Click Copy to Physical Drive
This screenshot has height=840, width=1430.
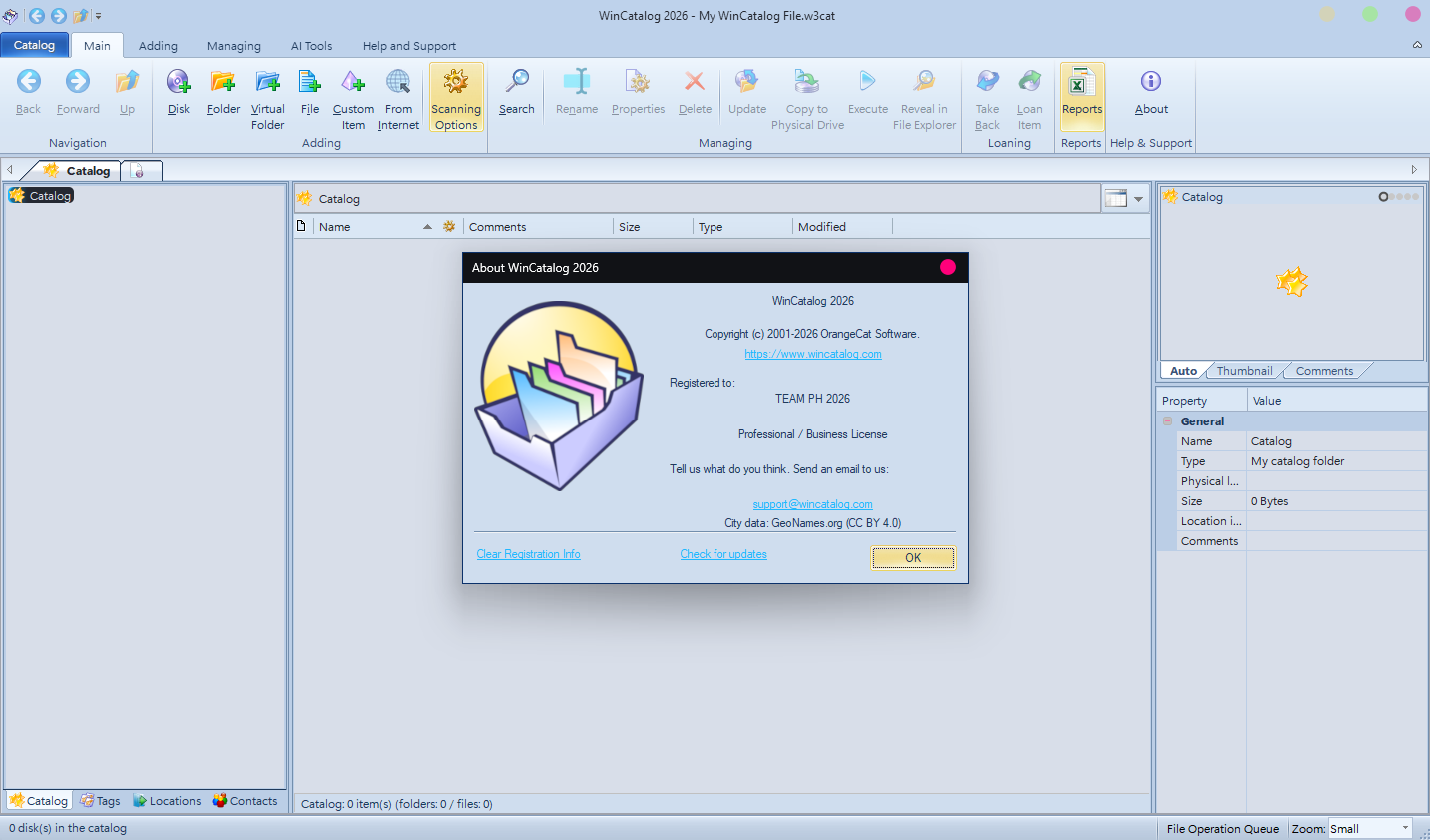(x=807, y=99)
